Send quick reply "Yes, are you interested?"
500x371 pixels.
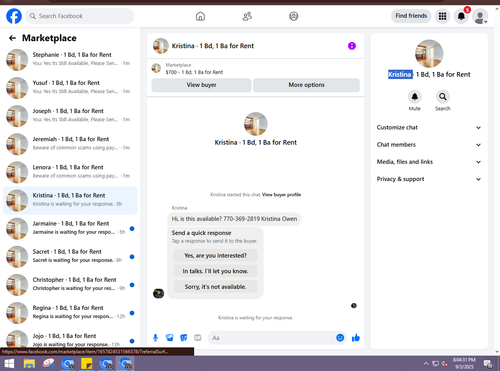[x=215, y=256]
